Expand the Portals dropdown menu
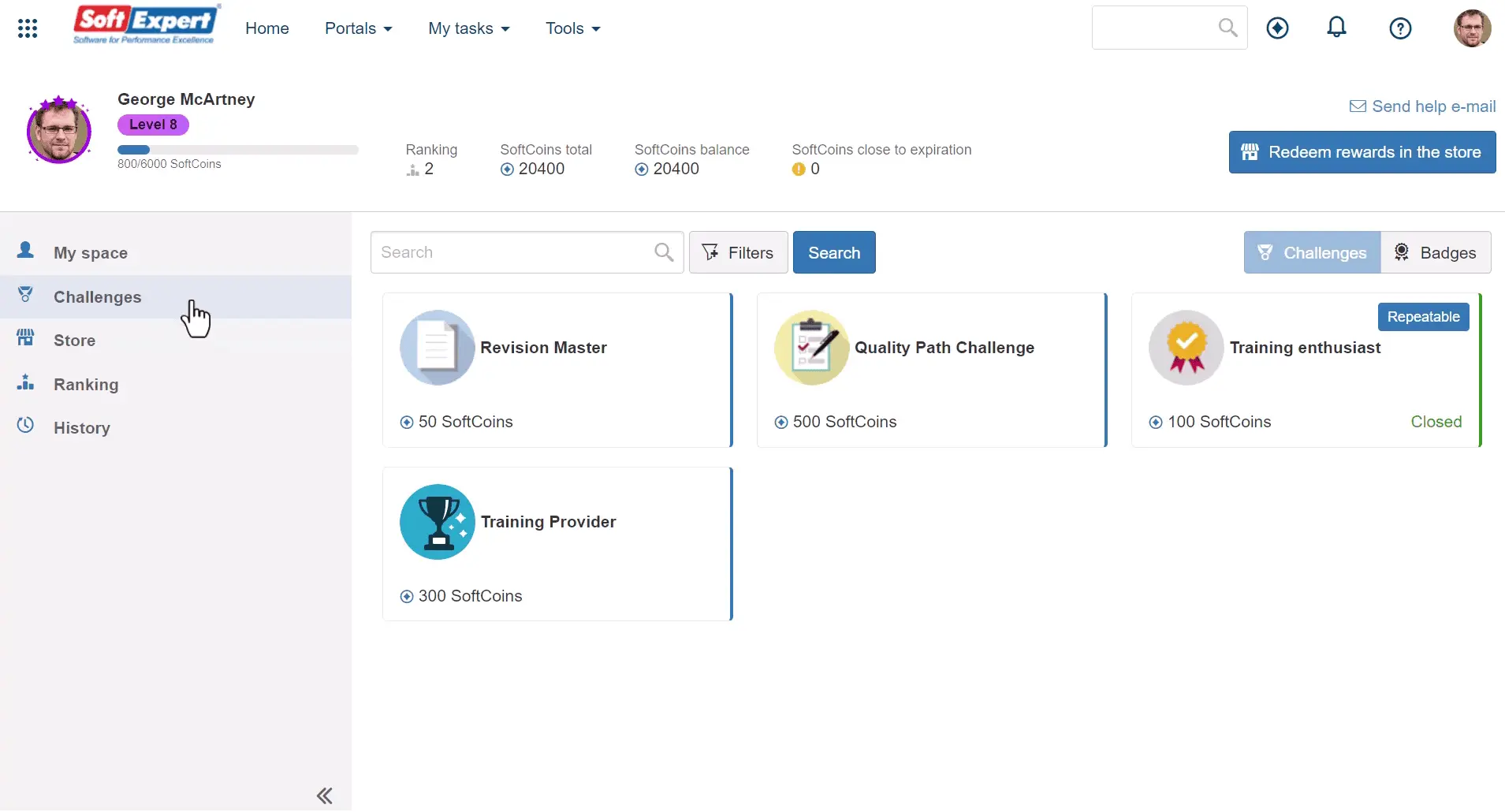Image resolution: width=1505 pixels, height=812 pixels. pyautogui.click(x=358, y=28)
